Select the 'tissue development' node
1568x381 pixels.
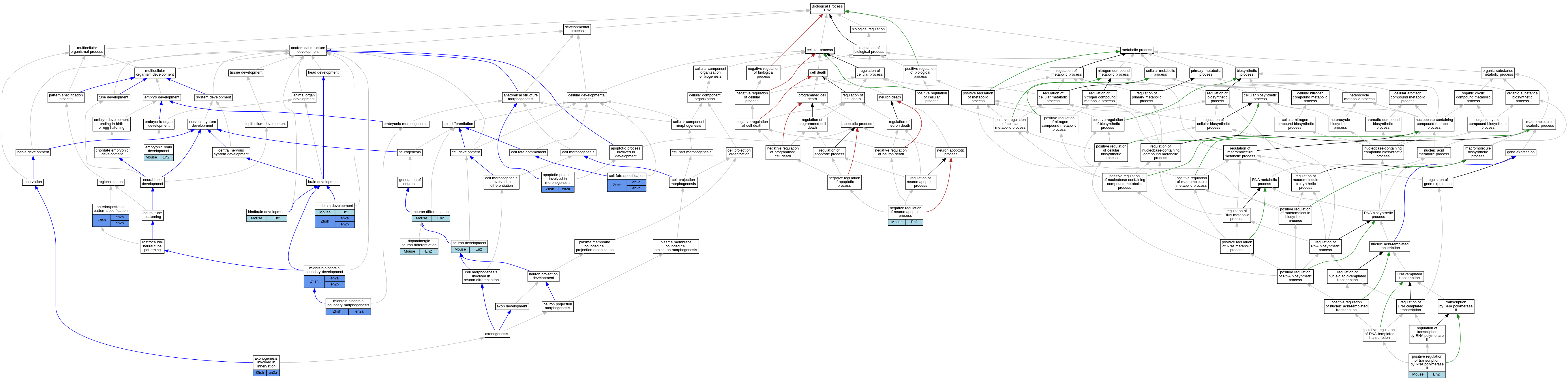pos(246,72)
